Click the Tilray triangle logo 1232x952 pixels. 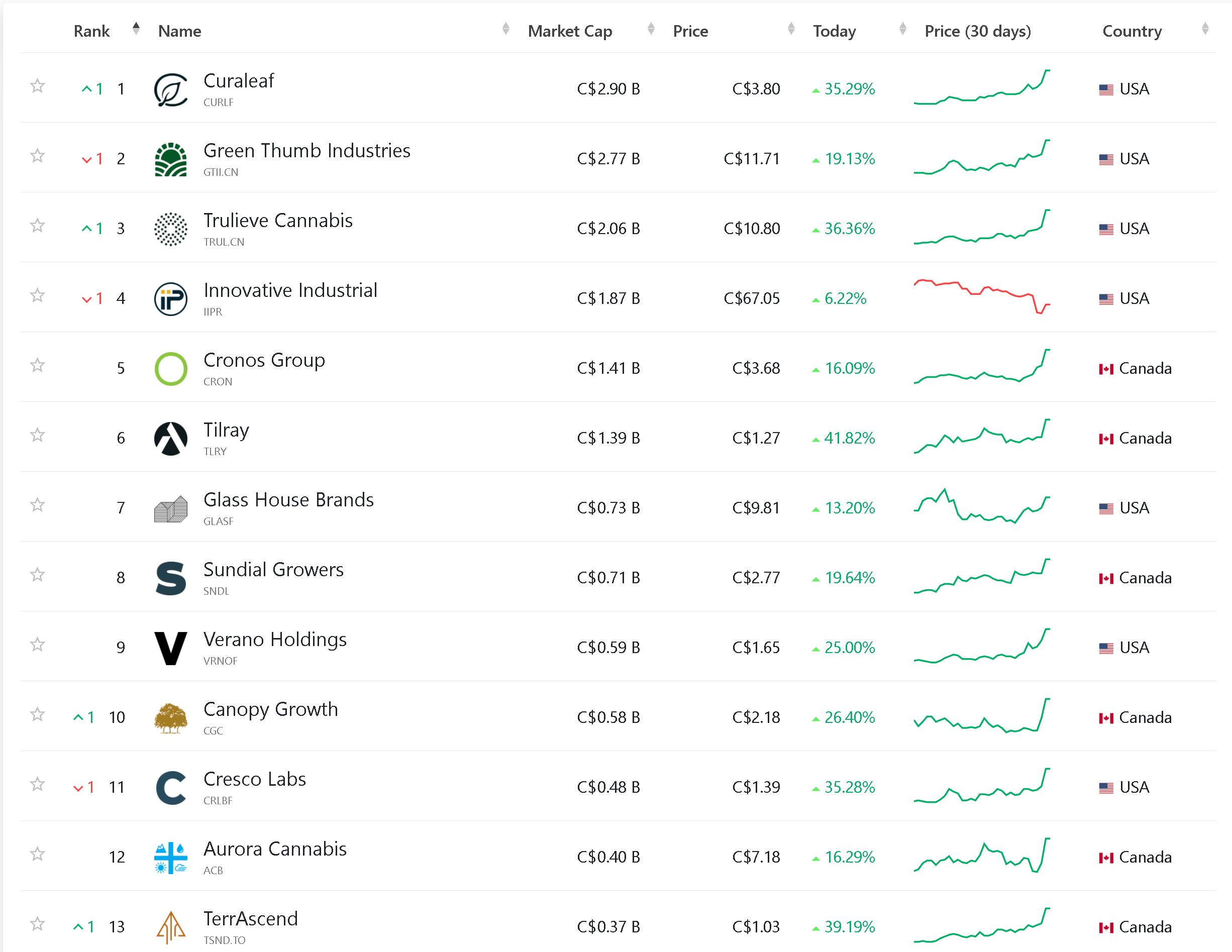click(170, 438)
